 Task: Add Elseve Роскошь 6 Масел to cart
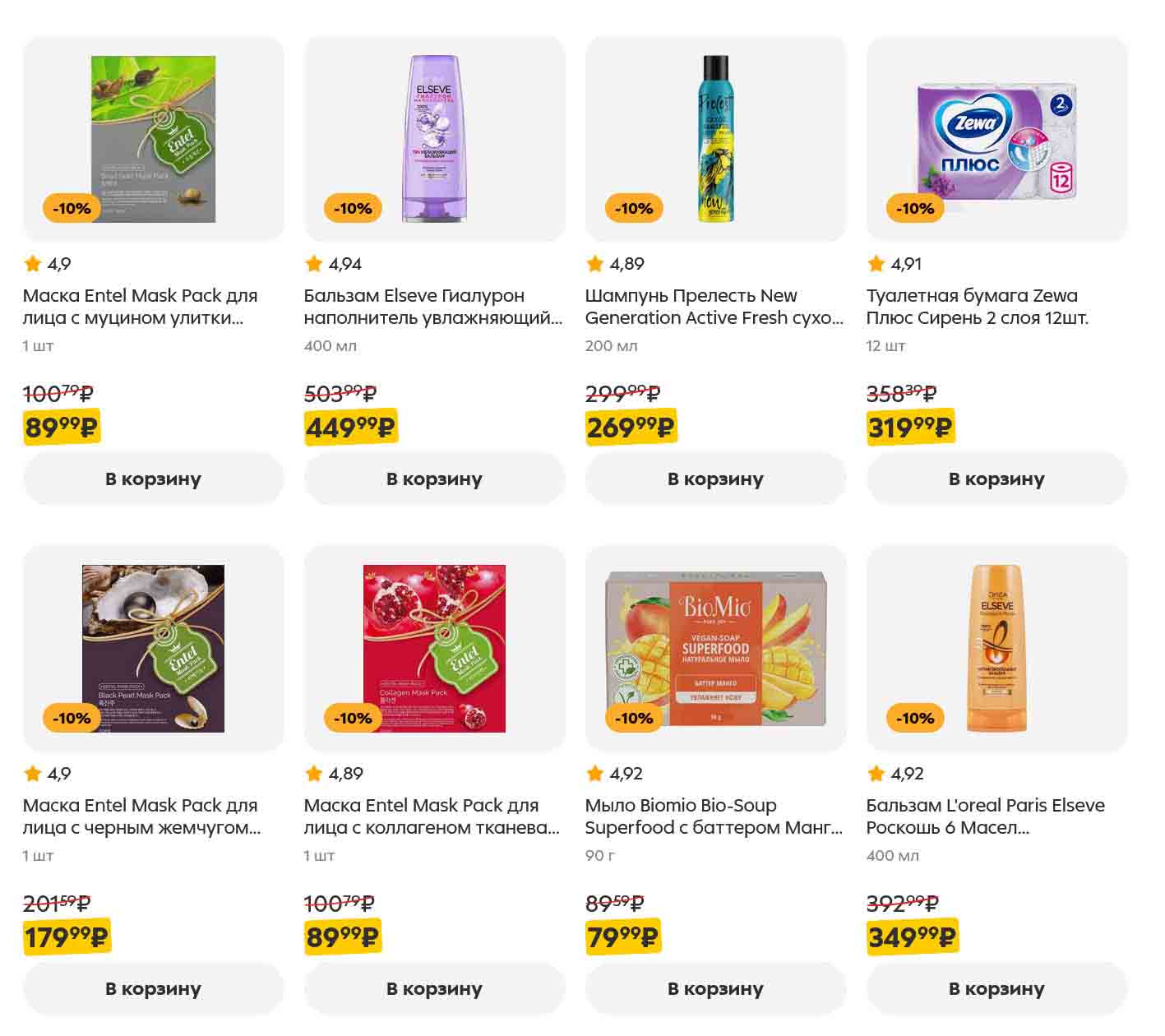996,988
